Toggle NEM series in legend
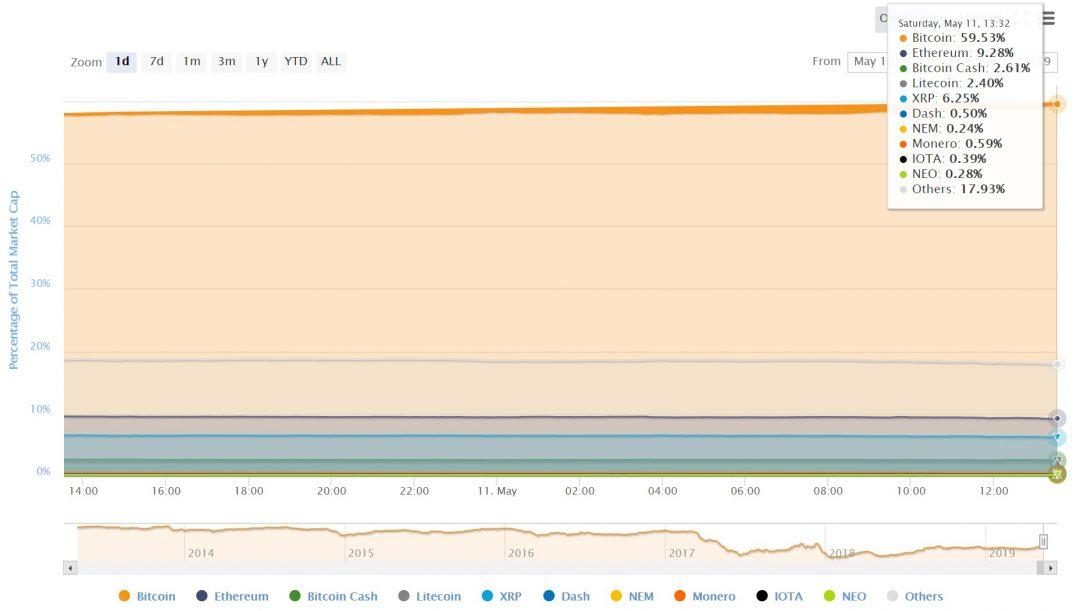 632,597
